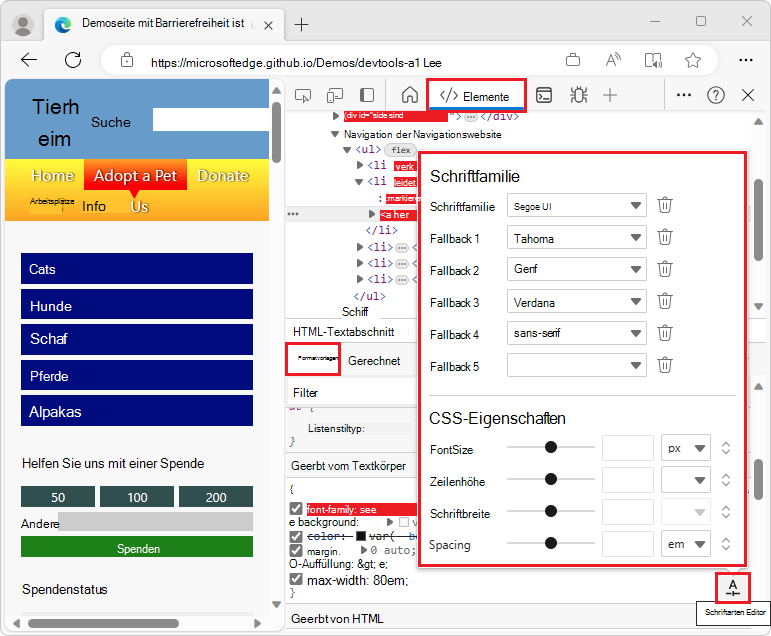Open DevTools customize three-dot menu

coord(684,95)
